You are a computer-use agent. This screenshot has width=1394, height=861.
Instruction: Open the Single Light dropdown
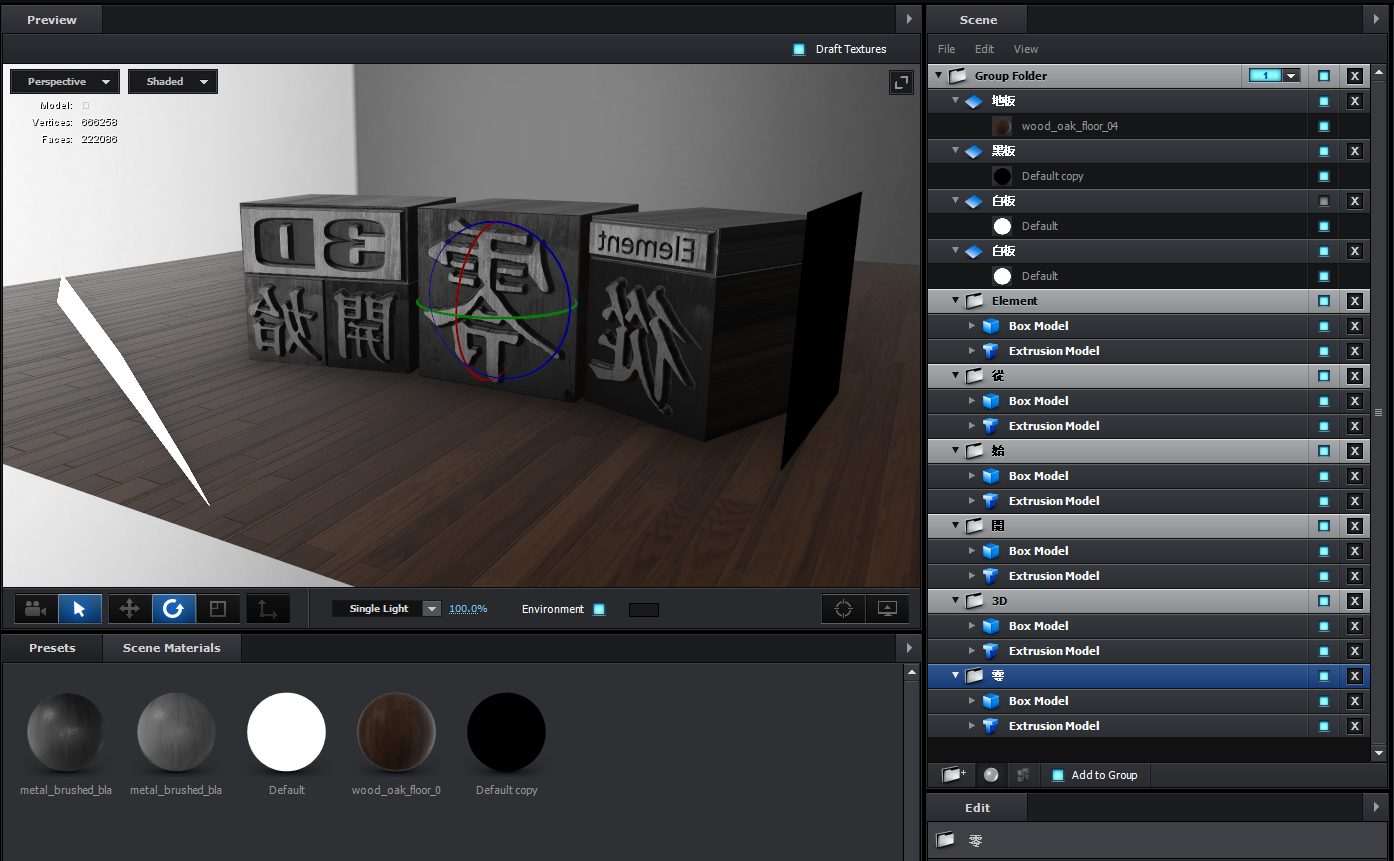[x=387, y=609]
